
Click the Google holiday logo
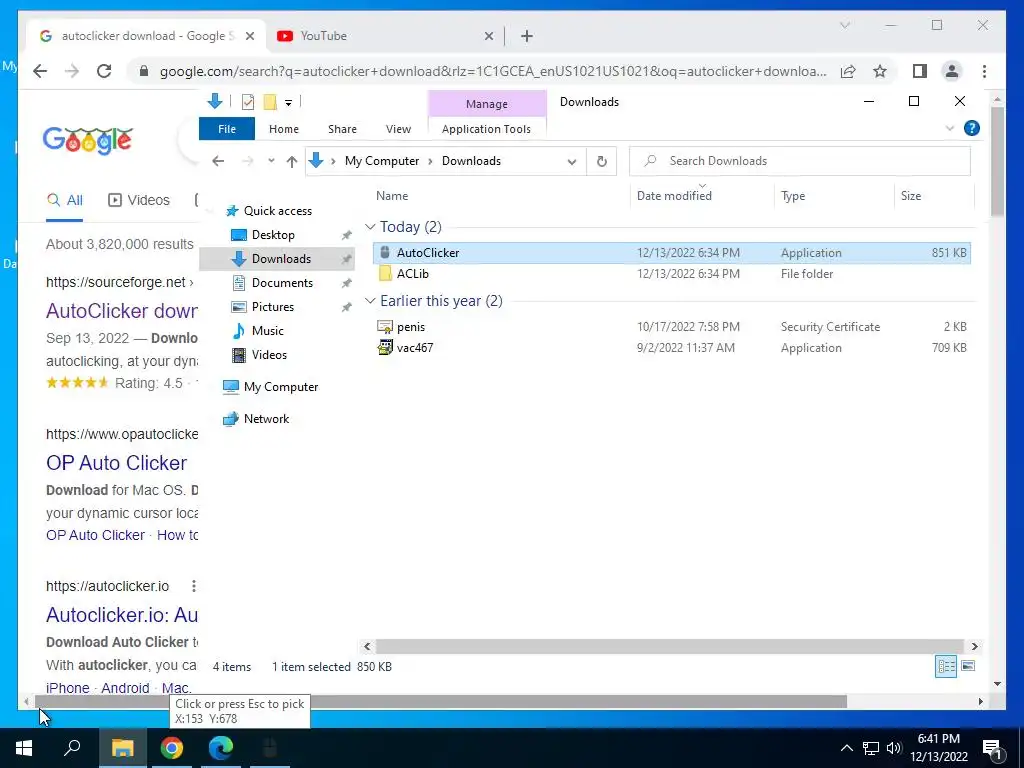(88, 140)
